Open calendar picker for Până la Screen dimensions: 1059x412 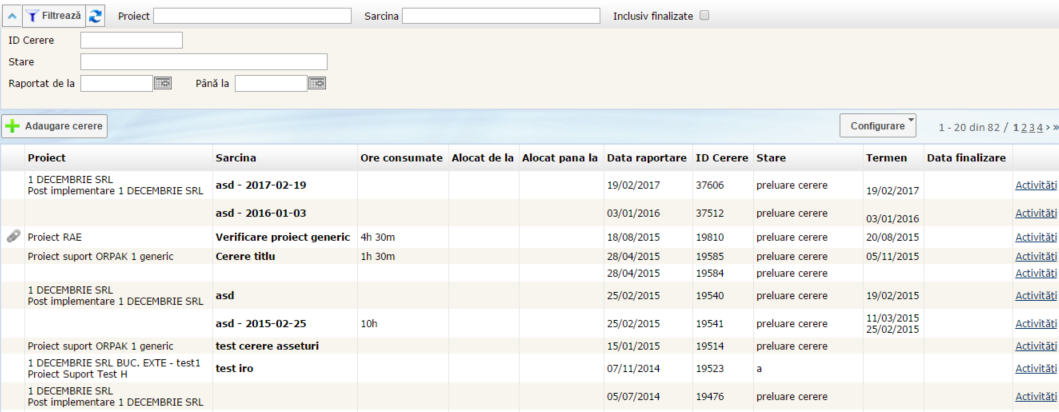(317, 84)
